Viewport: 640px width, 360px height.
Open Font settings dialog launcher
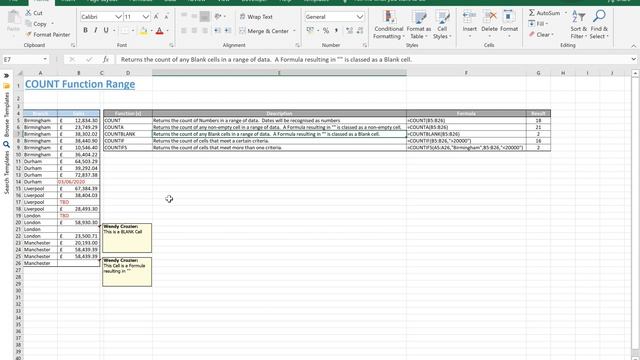coord(171,45)
